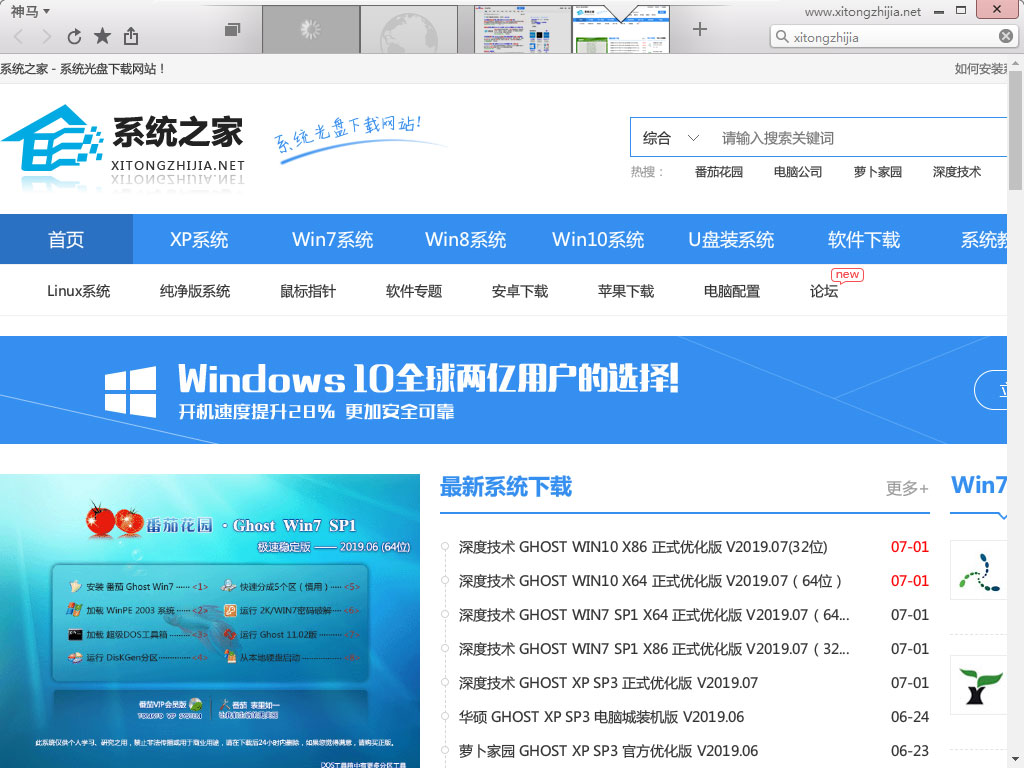Clear the xitongzhijia search field text
1024x768 pixels.
(1006, 37)
